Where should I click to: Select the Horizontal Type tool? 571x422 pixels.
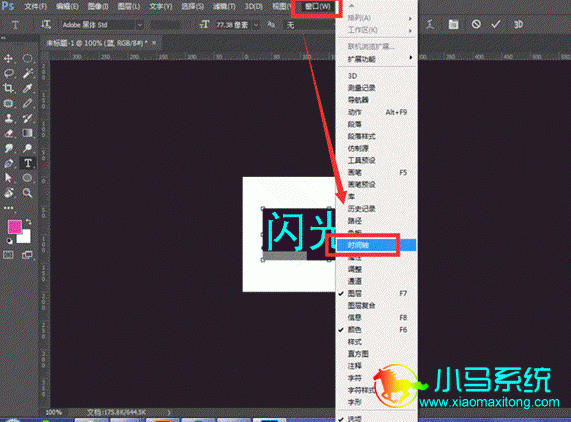[x=28, y=163]
